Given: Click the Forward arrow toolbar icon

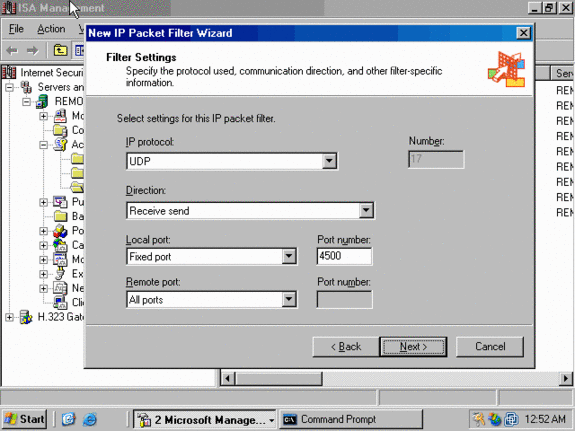Looking at the screenshot, I should [32, 50].
